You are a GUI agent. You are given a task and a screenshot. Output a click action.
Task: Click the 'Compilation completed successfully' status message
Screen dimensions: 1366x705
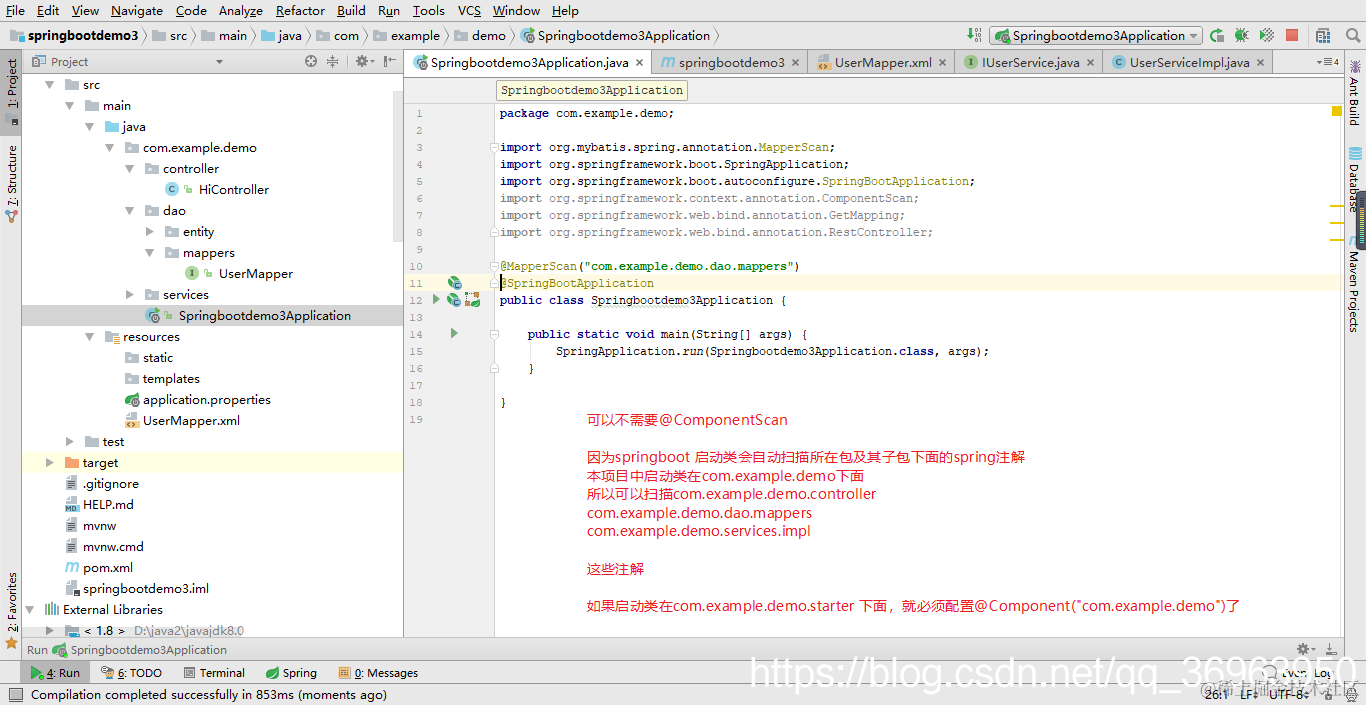pos(209,694)
